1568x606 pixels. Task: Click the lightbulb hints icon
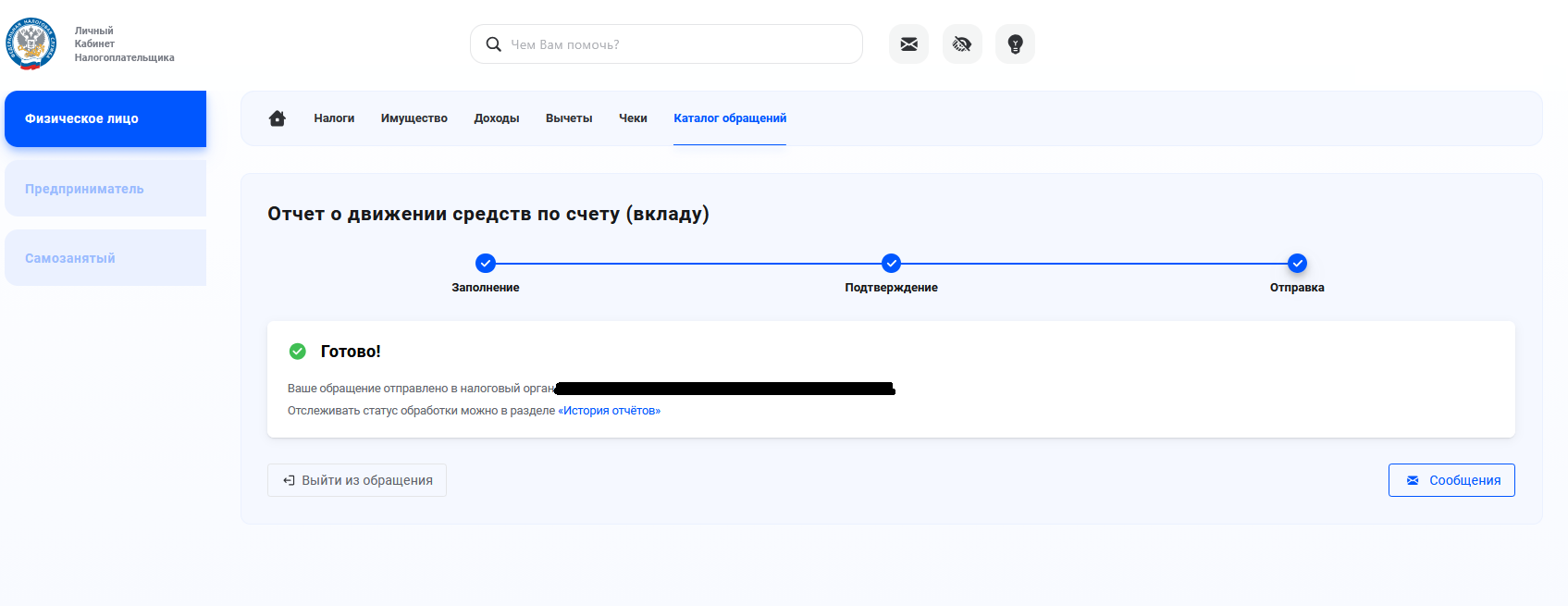tap(1015, 44)
